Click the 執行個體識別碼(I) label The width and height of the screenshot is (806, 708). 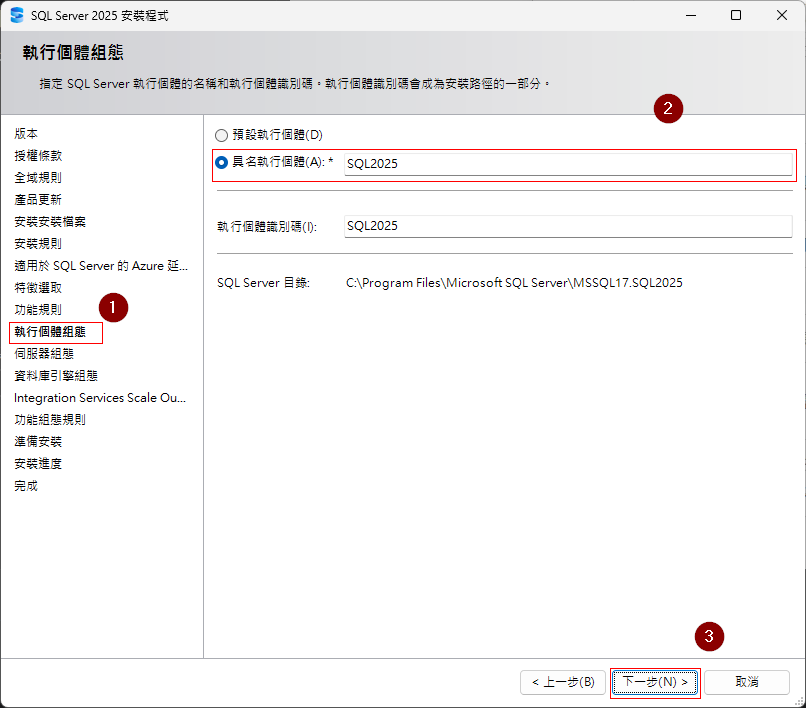coord(267,227)
